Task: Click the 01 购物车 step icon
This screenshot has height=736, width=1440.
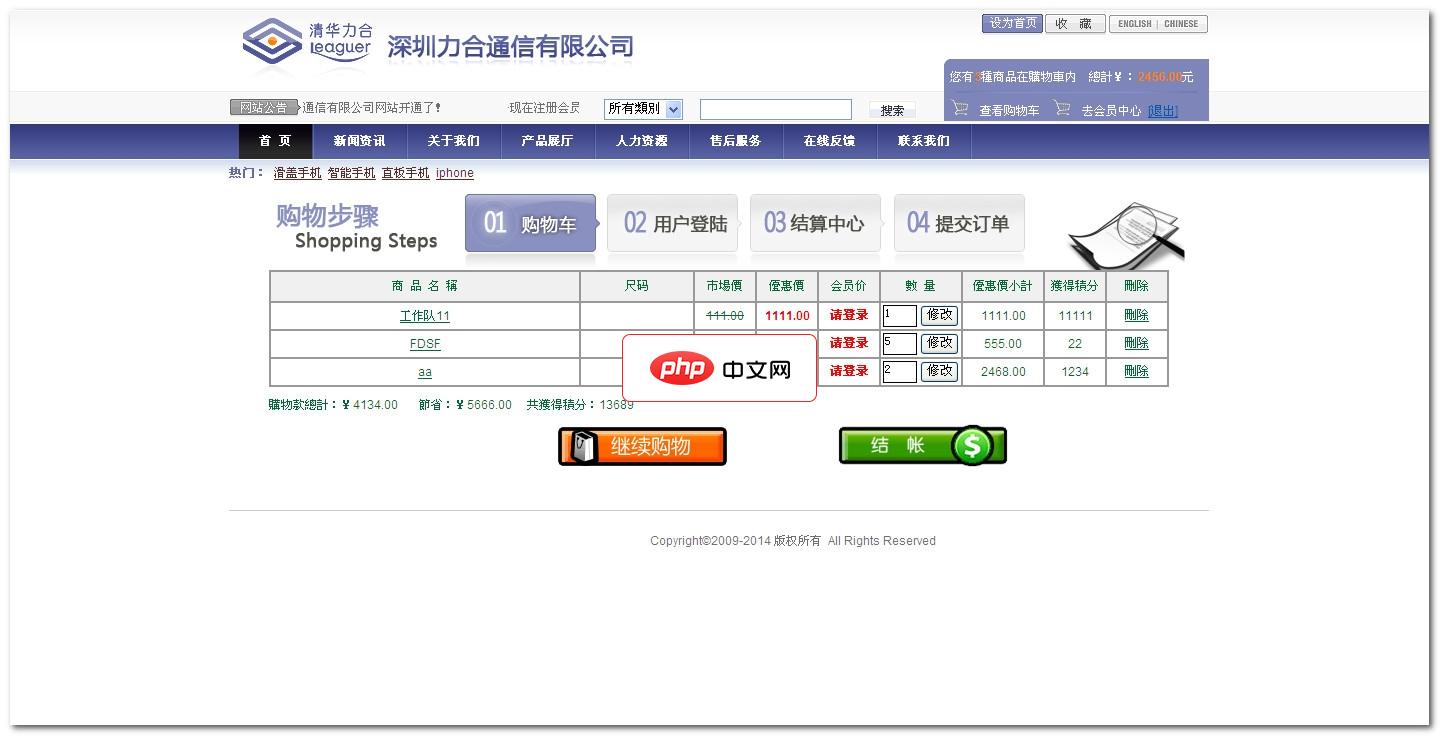Action: [x=530, y=223]
